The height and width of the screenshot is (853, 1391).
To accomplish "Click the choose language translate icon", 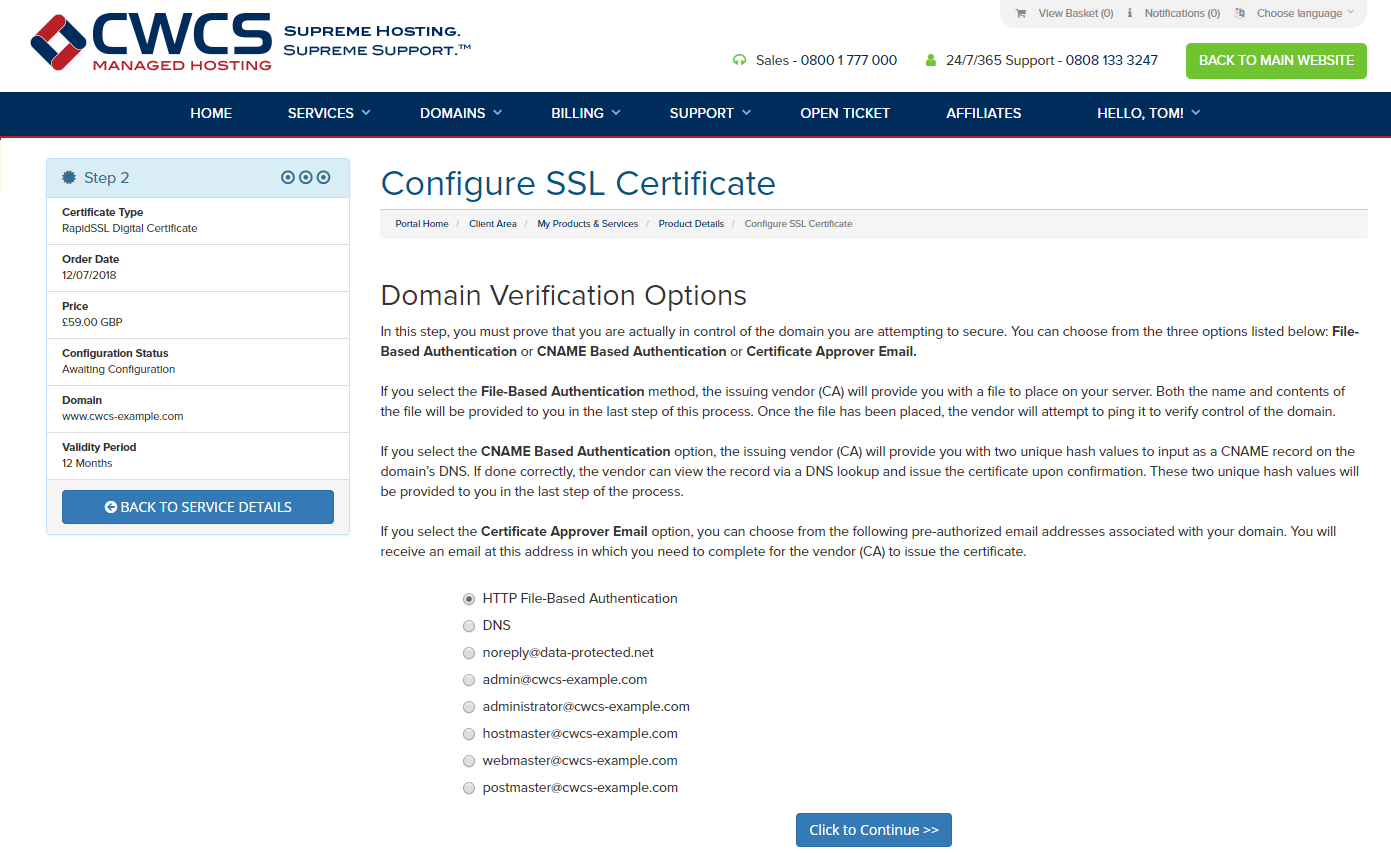I will coord(1240,14).
